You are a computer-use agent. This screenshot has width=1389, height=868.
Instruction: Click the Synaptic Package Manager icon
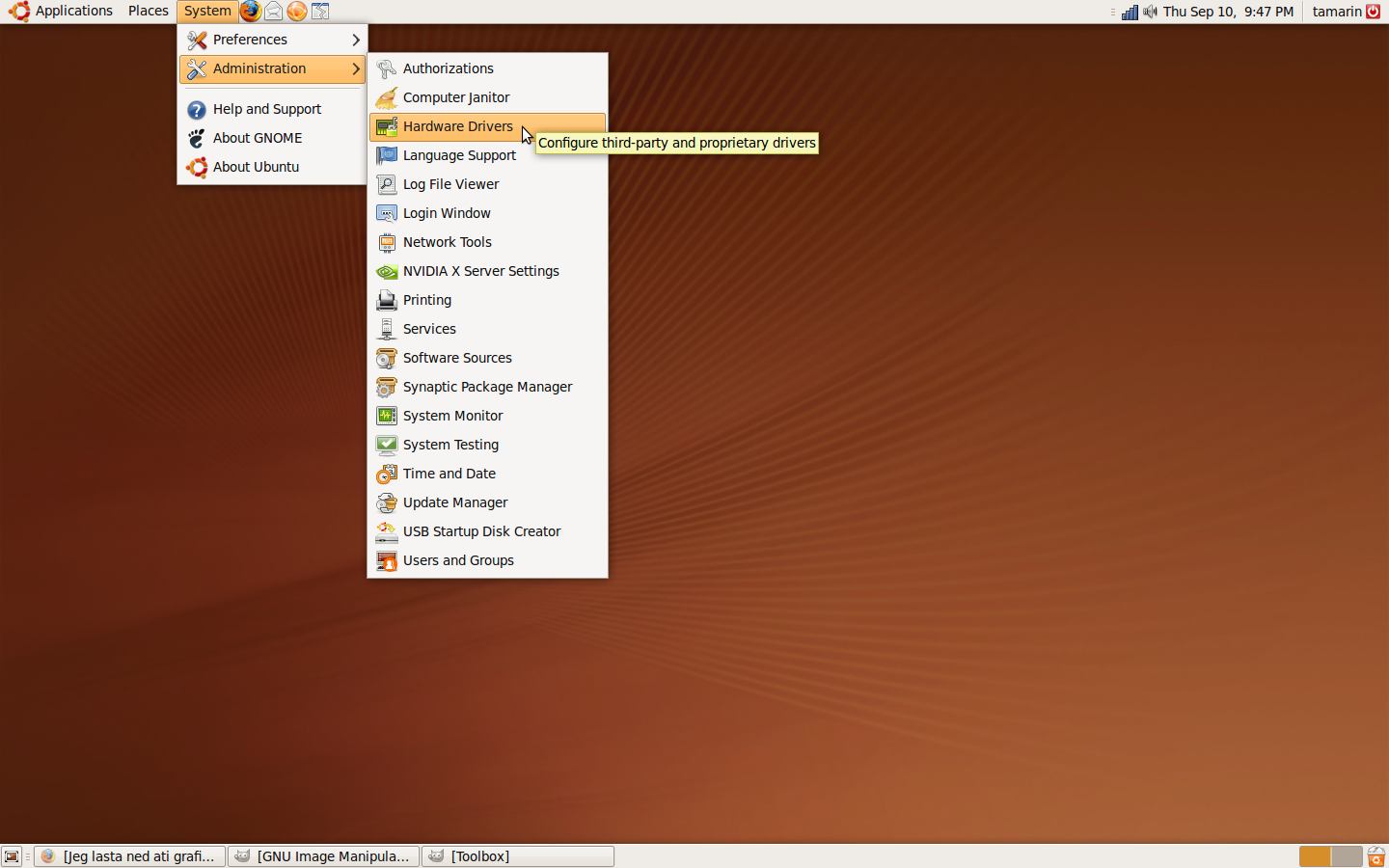pyautogui.click(x=386, y=387)
